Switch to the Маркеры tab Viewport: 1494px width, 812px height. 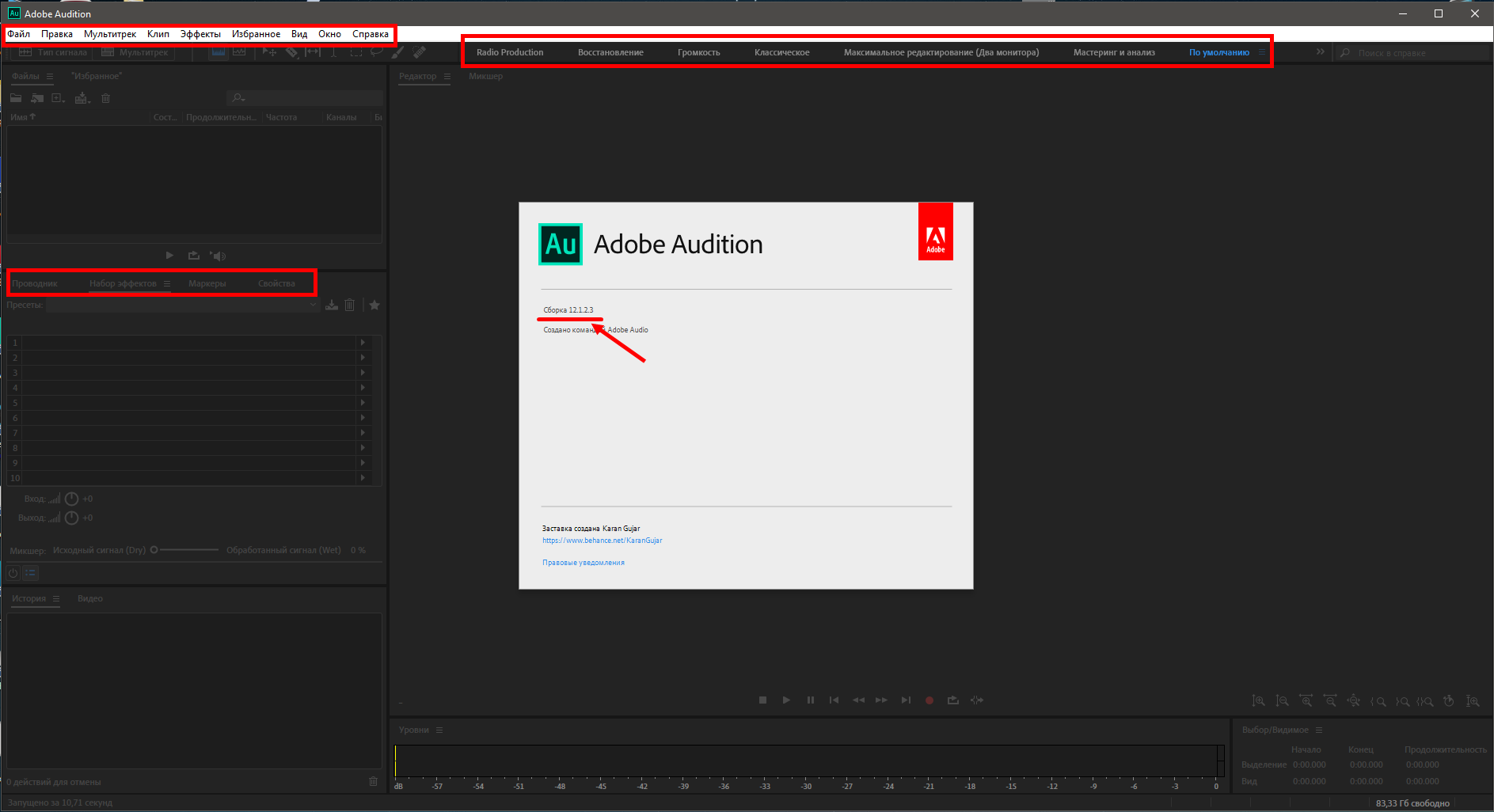click(x=207, y=283)
